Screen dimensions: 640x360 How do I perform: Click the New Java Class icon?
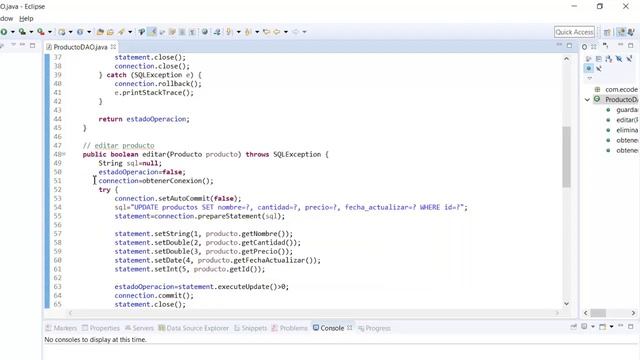click(x=80, y=32)
